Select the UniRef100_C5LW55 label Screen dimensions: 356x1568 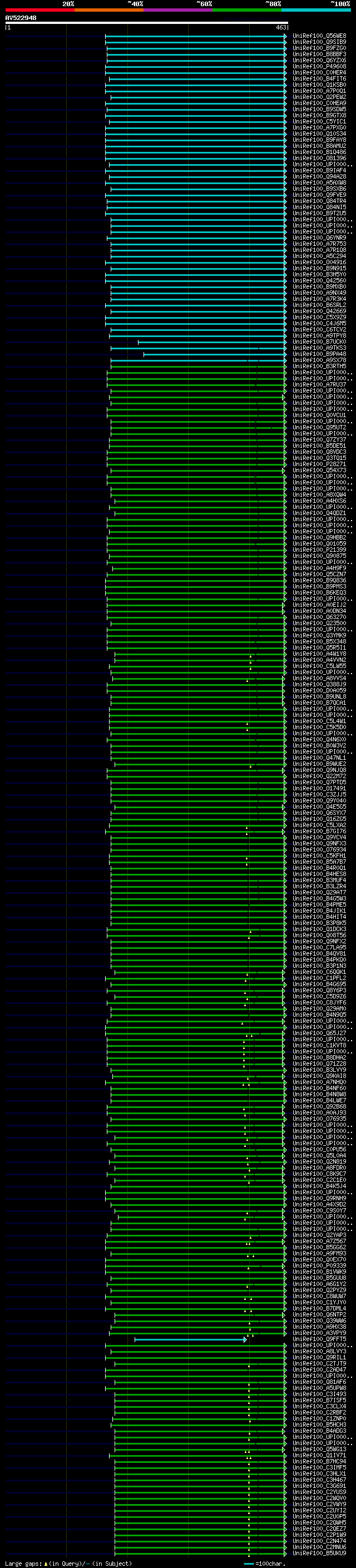[x=319, y=666]
